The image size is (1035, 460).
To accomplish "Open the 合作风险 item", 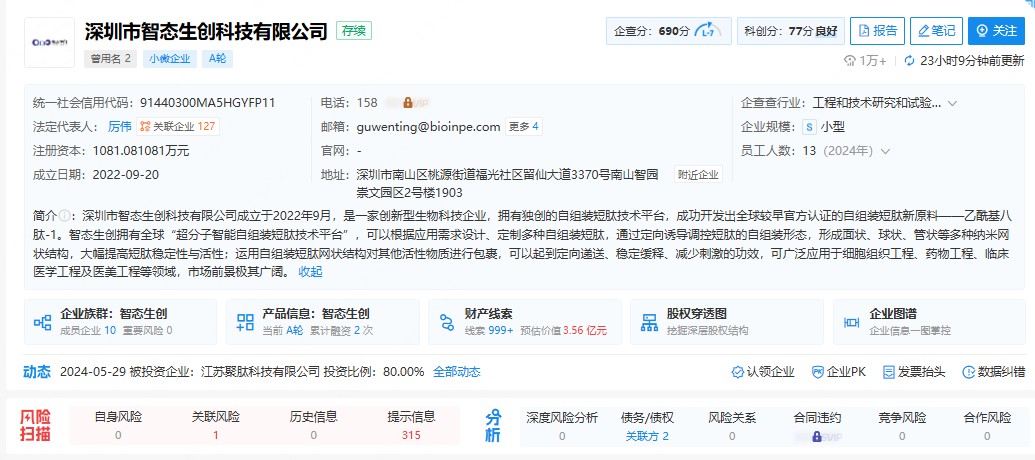I will tap(987, 426).
